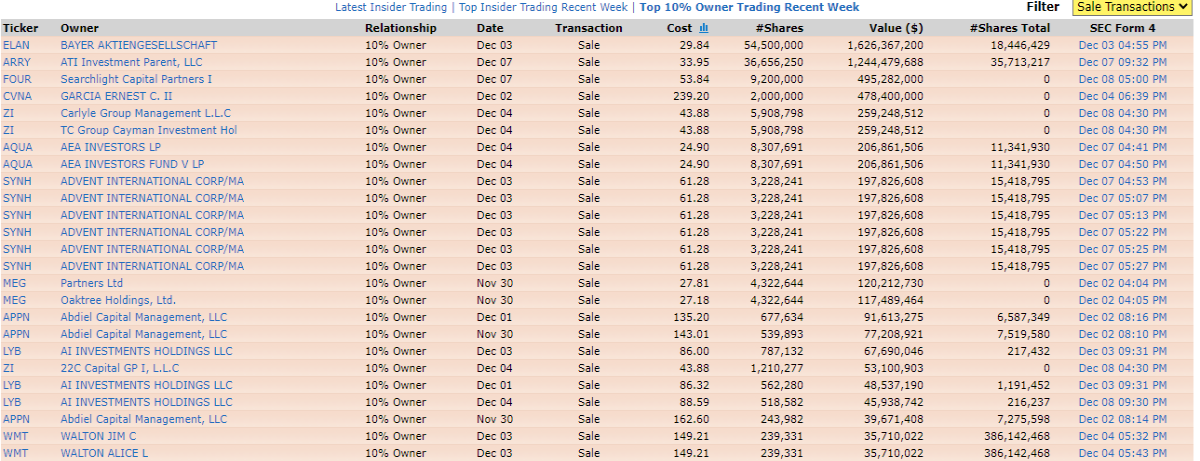Open SEC form Dec 07 05:27 PM
This screenshot has width=1200, height=461.
tap(1122, 266)
